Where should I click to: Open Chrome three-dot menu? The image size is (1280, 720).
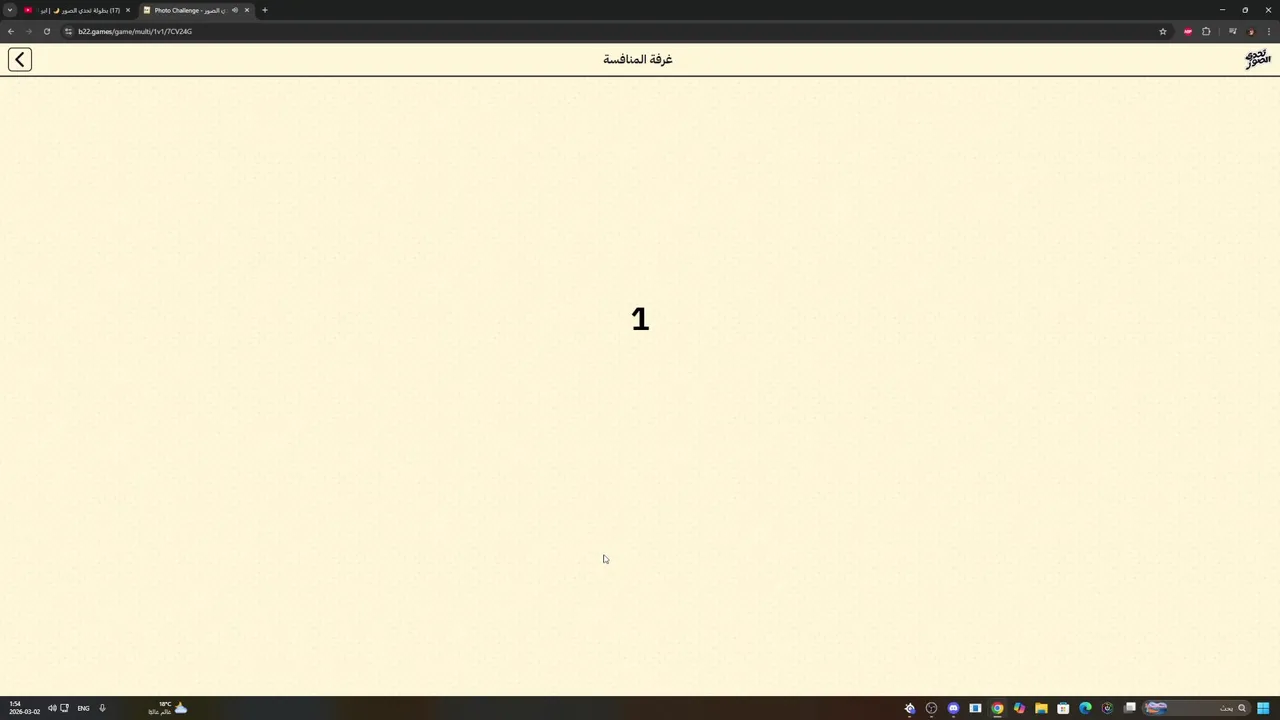(1268, 31)
